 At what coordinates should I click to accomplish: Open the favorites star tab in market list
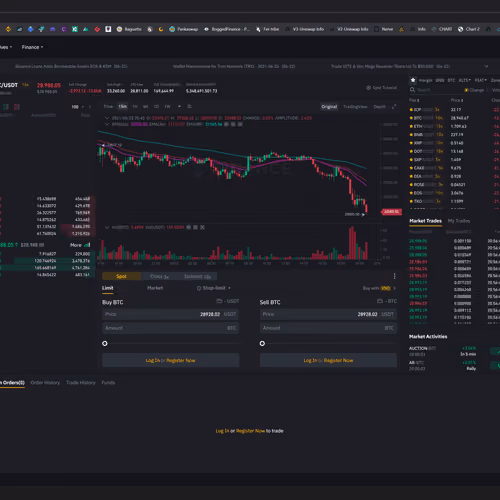pos(413,80)
